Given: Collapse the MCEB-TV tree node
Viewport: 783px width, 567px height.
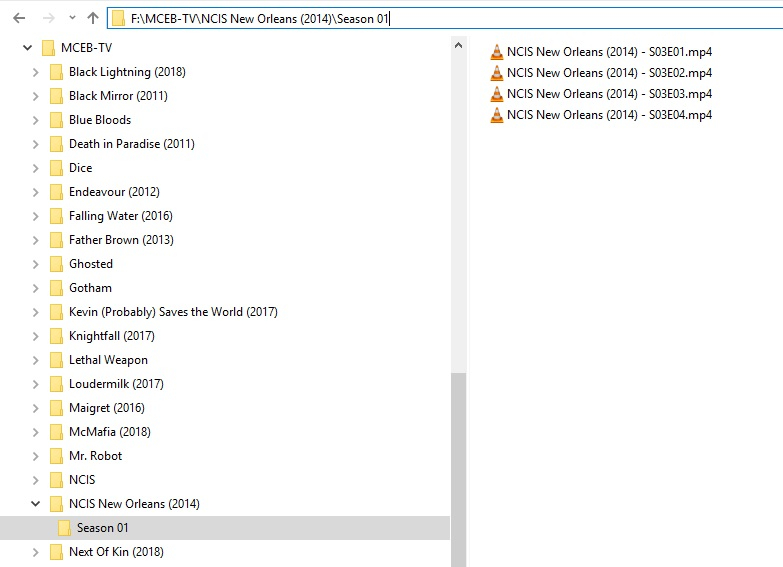Looking at the screenshot, I should pos(27,48).
